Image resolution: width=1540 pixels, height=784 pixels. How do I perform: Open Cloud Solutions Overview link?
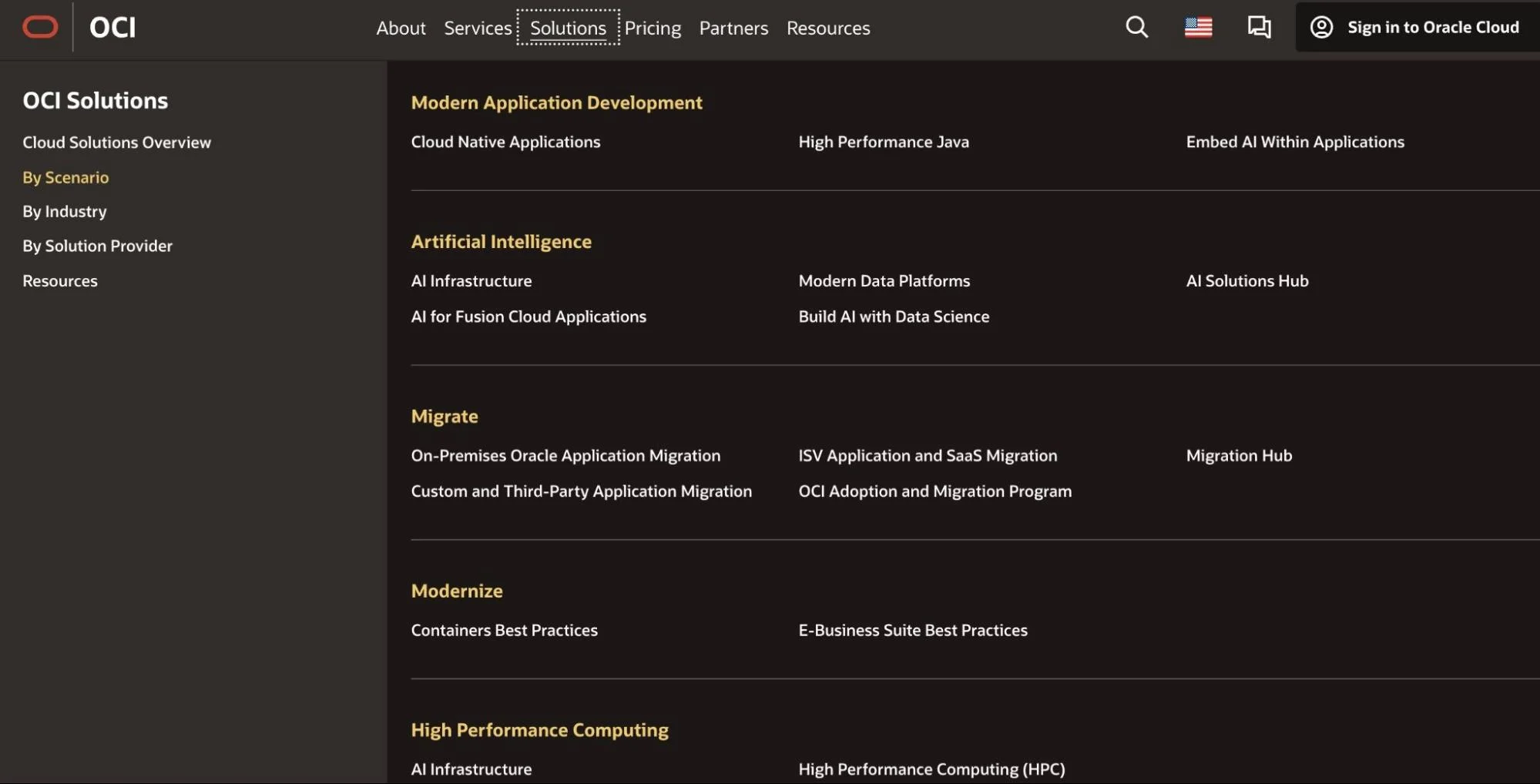tap(116, 142)
